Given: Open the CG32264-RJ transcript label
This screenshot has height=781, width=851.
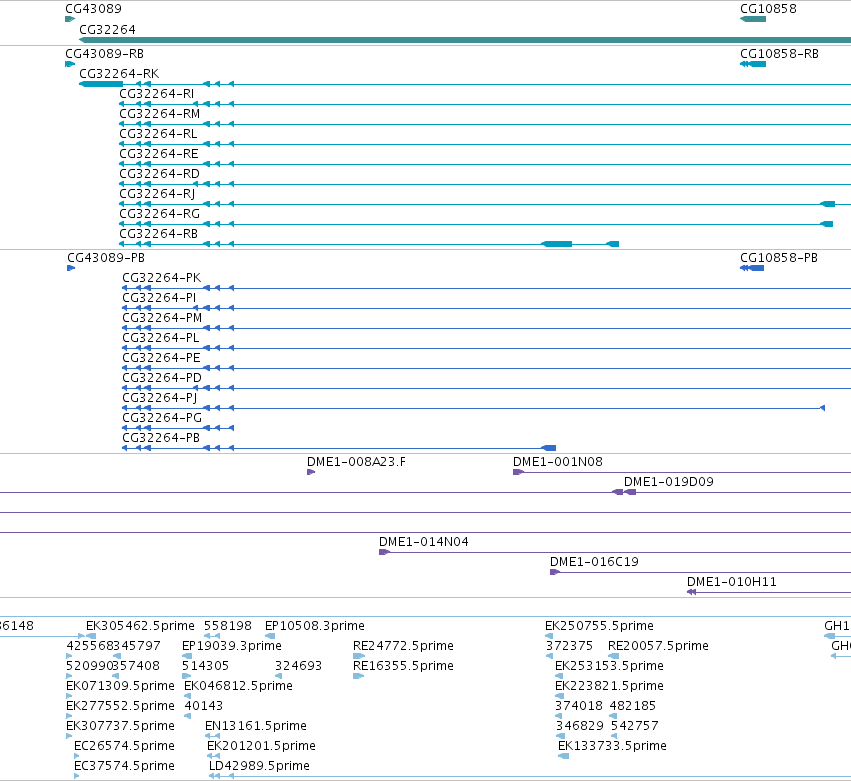Looking at the screenshot, I should click(157, 194).
